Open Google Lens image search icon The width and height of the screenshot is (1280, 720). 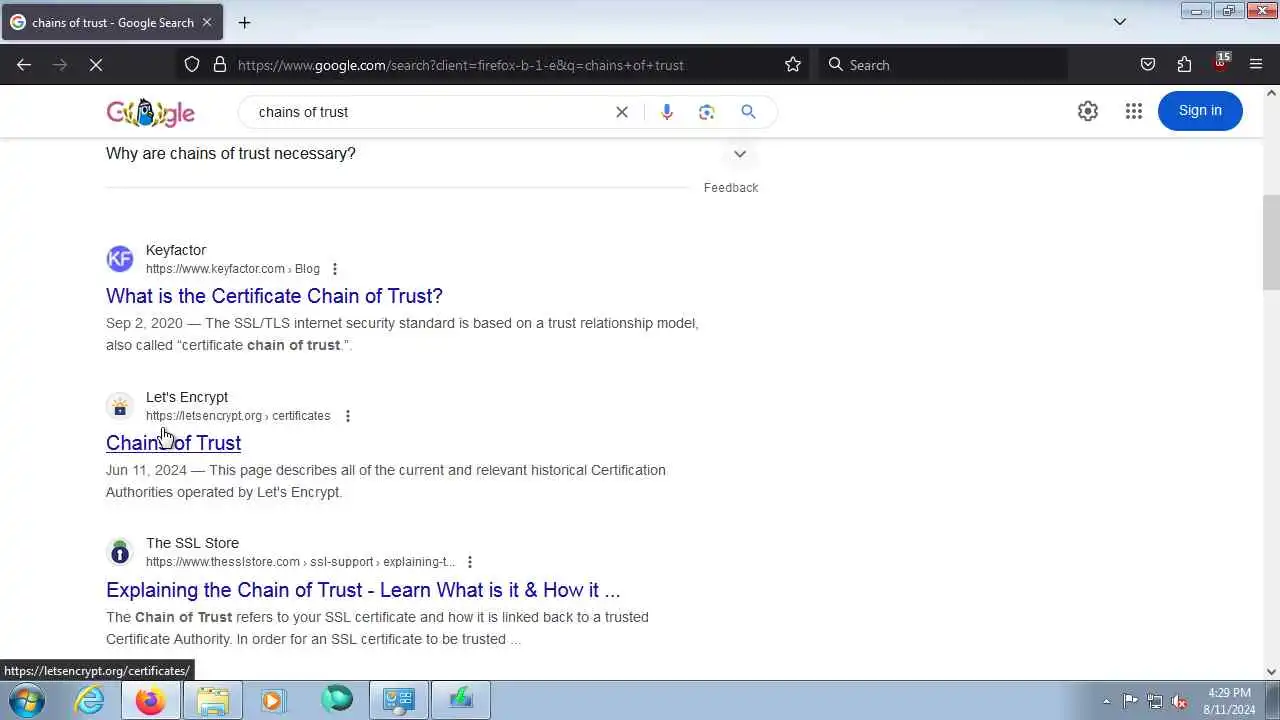coord(707,112)
